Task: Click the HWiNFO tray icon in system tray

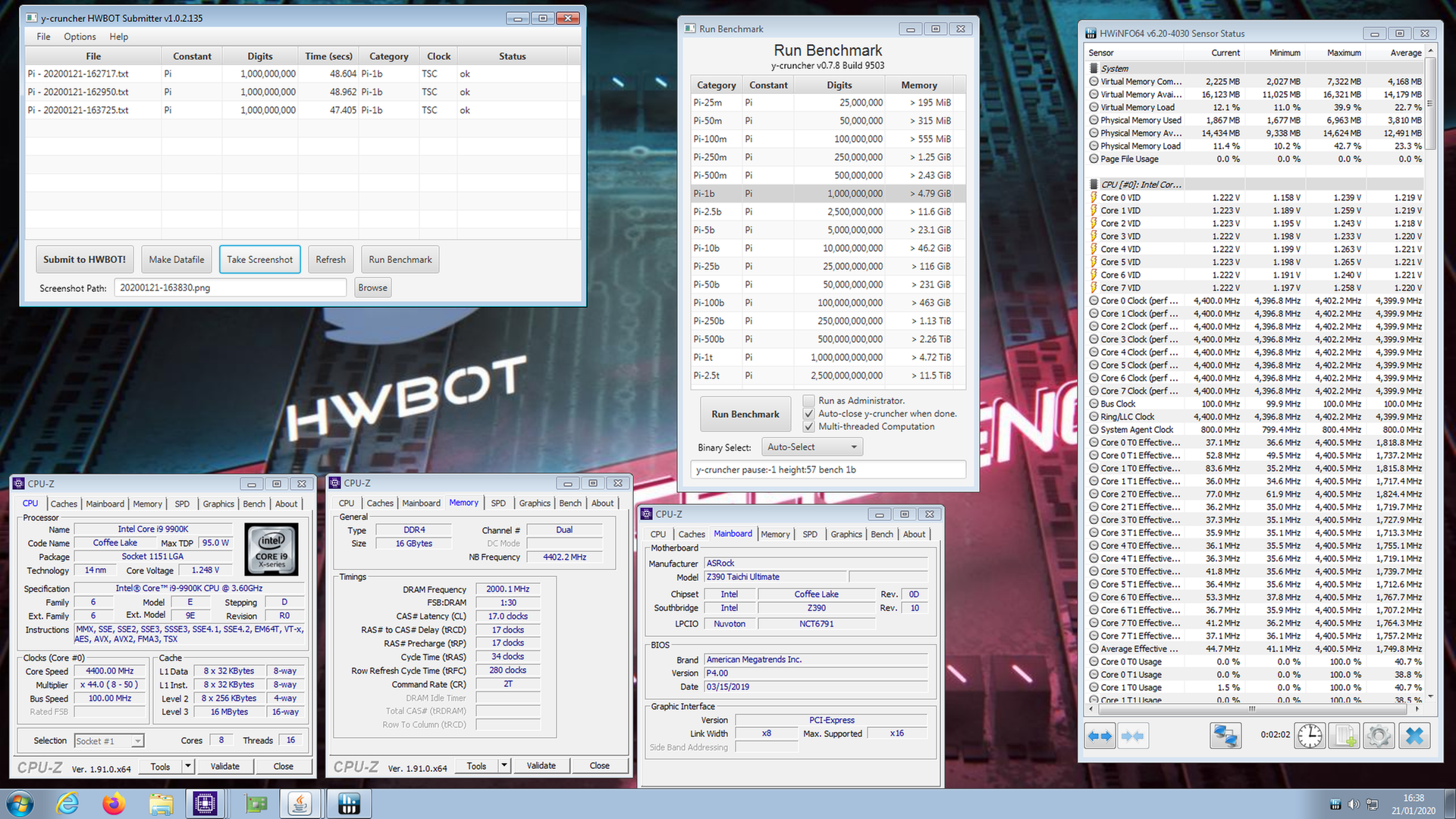Action: [x=1335, y=804]
